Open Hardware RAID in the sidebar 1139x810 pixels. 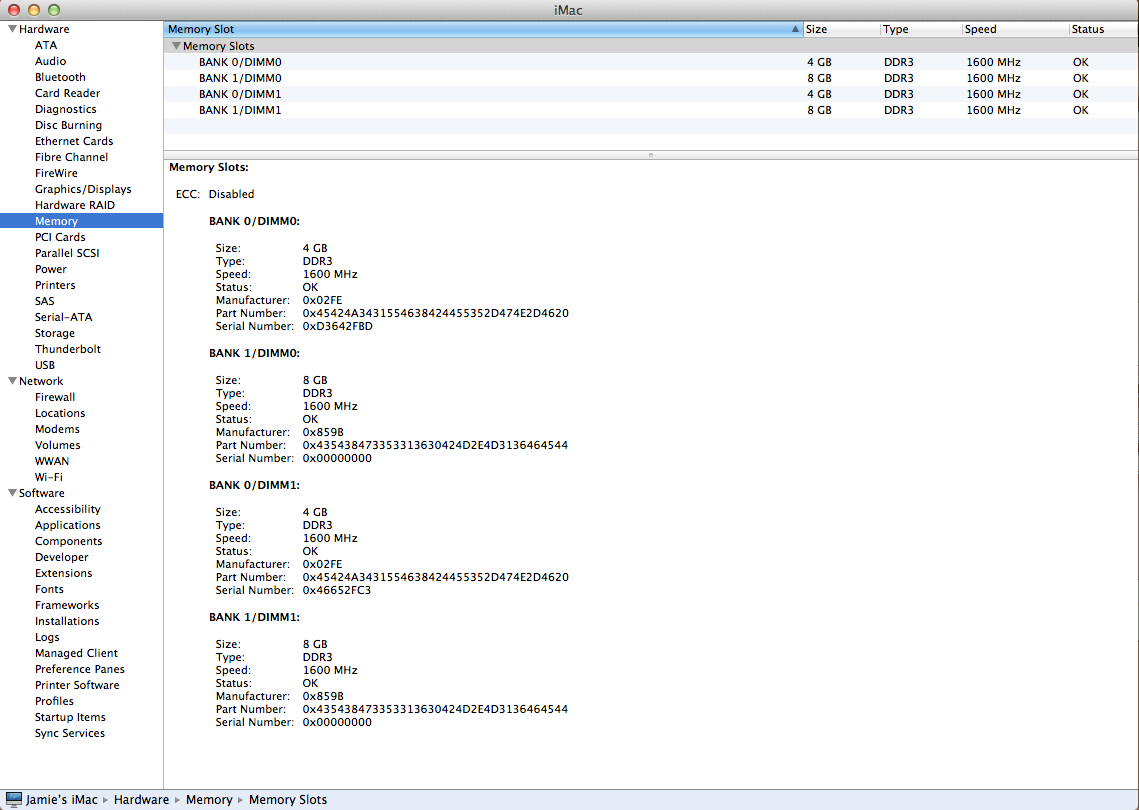click(75, 205)
